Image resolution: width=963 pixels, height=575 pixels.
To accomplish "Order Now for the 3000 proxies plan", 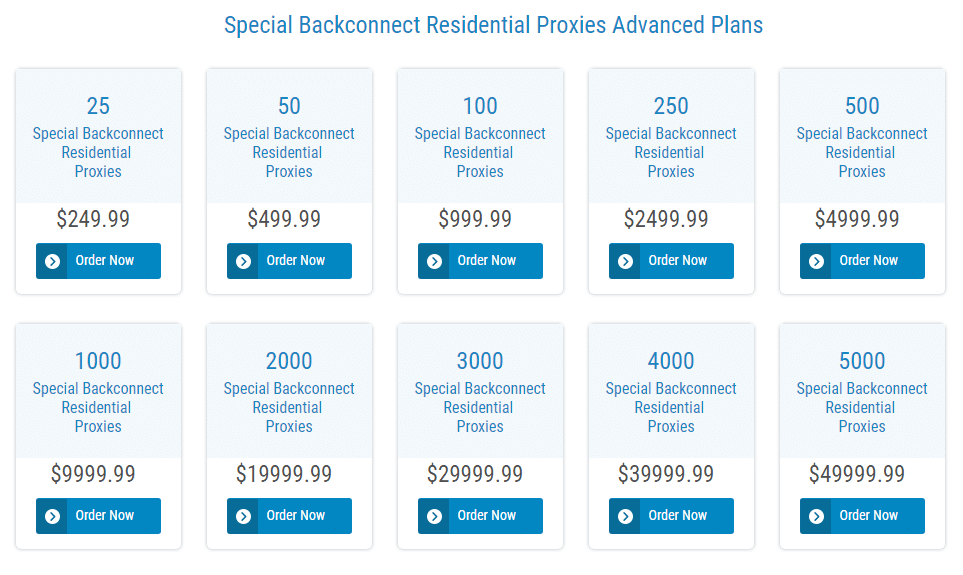I will 480,516.
